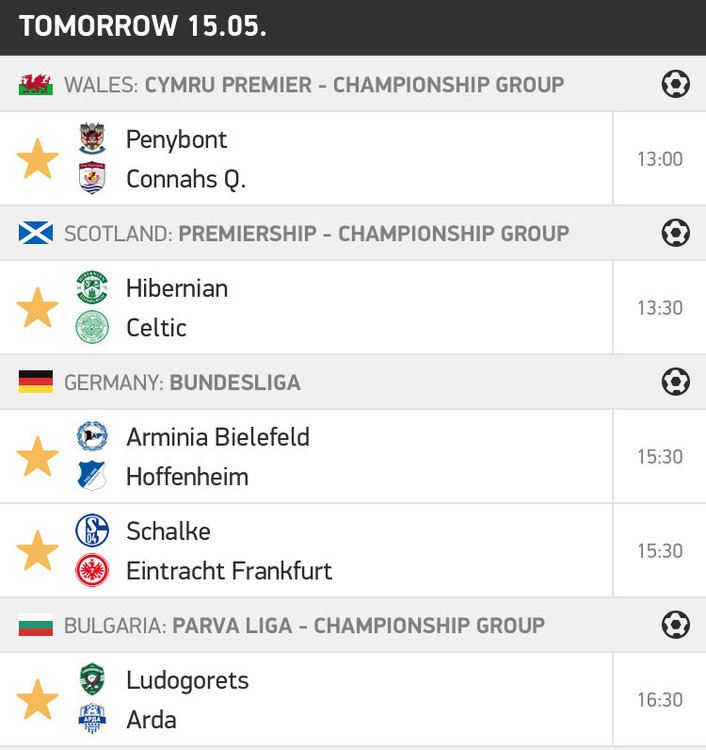
Task: Toggle favorite star for Schalke vs Eintracht Frankfurt
Action: pos(38,551)
